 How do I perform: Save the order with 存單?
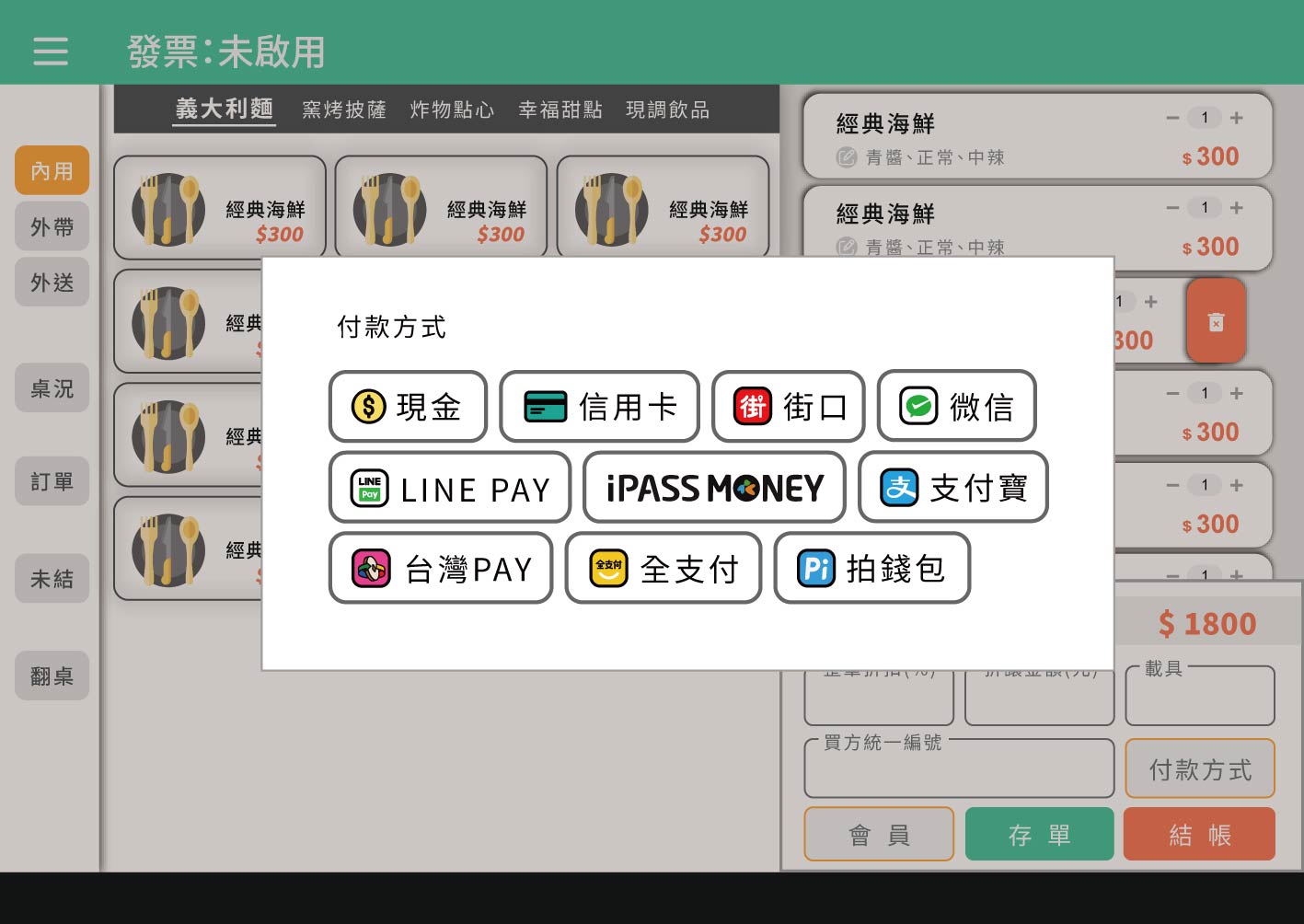point(1040,835)
